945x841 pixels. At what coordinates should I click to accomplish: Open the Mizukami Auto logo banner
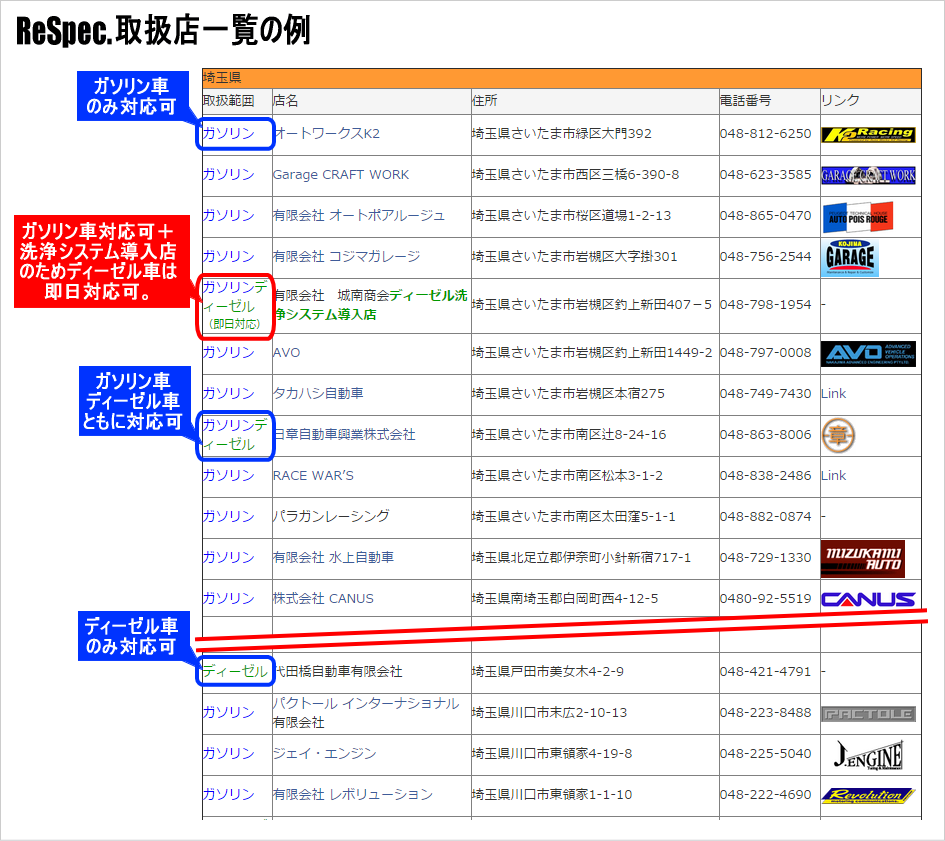pyautogui.click(x=862, y=558)
